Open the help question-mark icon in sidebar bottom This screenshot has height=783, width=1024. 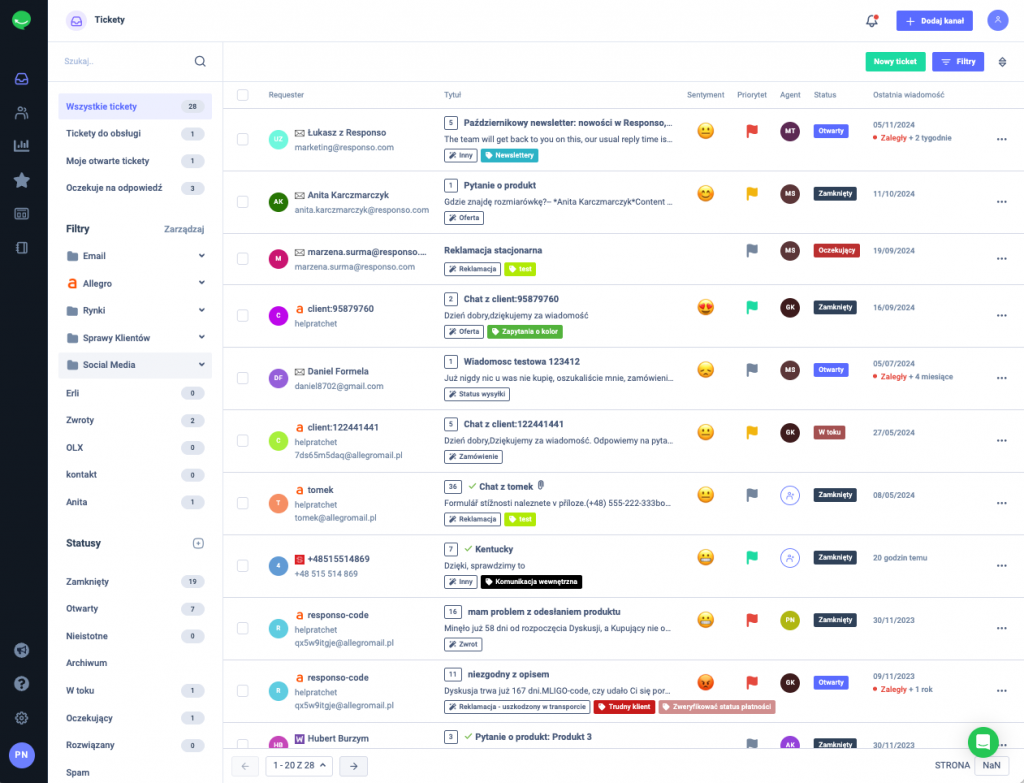click(x=22, y=684)
